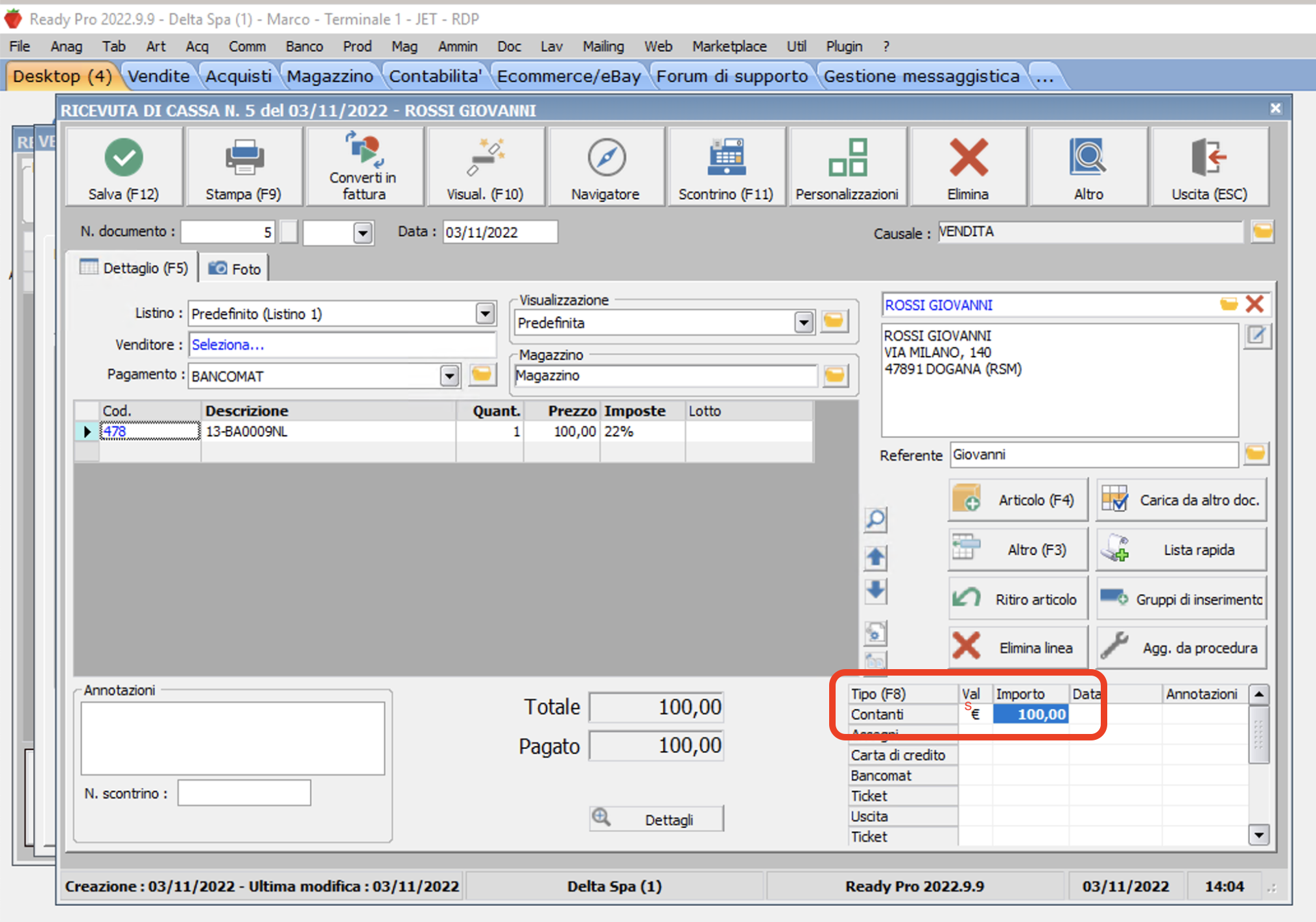Open the Navigatore compass icon
Image resolution: width=1316 pixels, height=922 pixels.
(605, 158)
